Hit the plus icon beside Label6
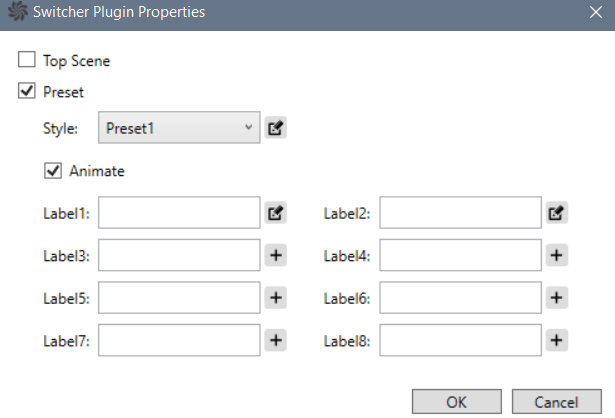 pos(558,298)
